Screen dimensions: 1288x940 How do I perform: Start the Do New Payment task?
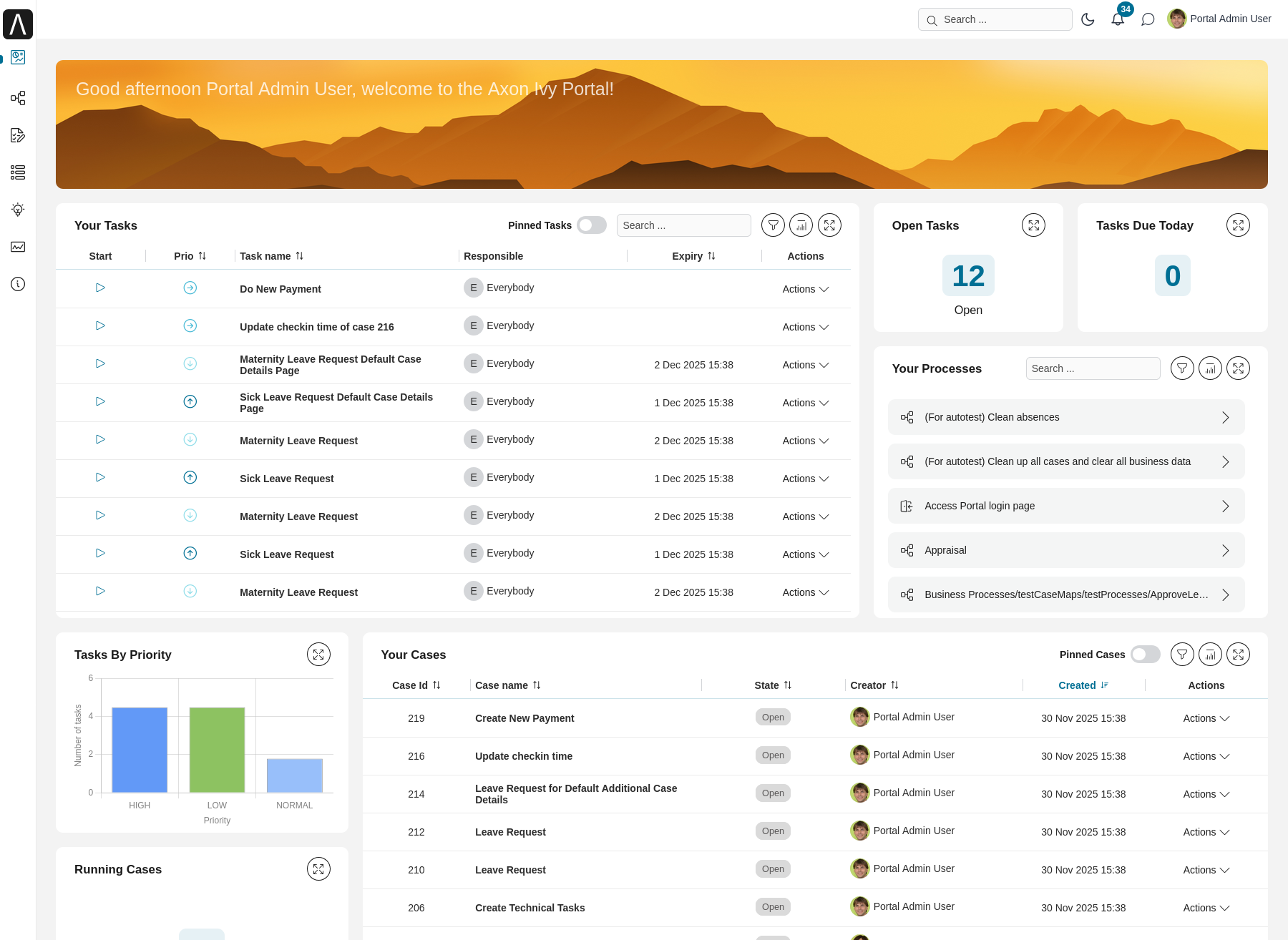(99, 288)
